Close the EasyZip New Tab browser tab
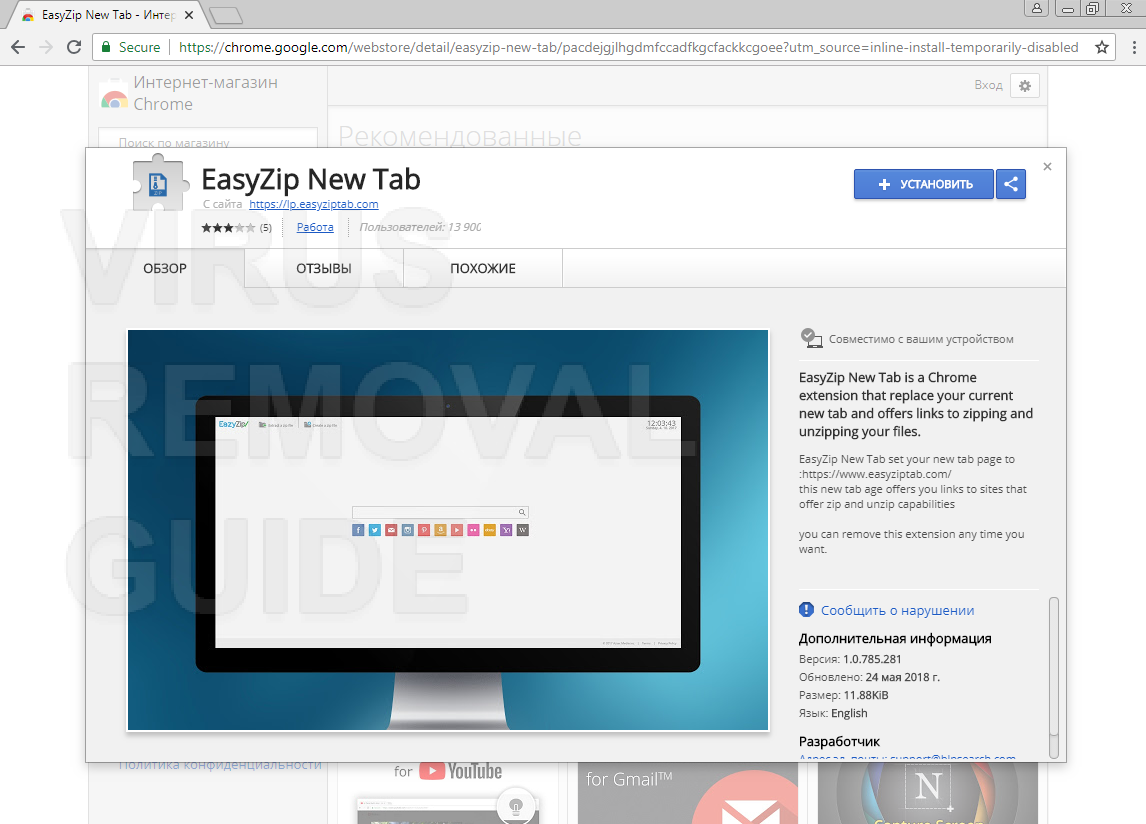Image resolution: width=1146 pixels, height=824 pixels. tap(189, 15)
